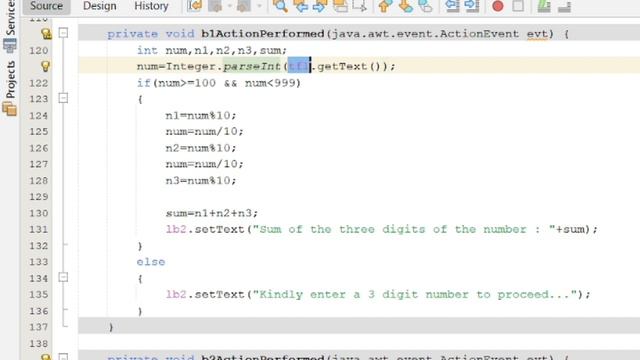
Task: Click the 'num=num/10;' on line 127
Action: (204, 164)
